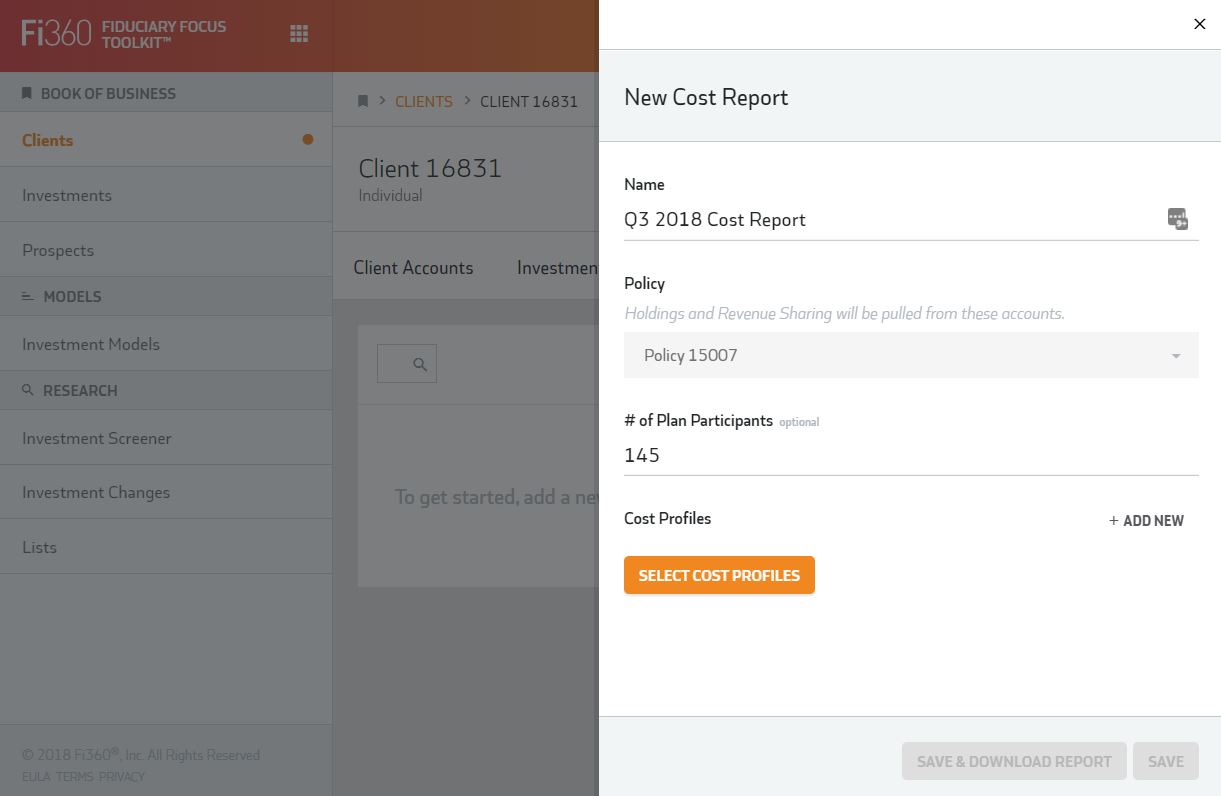The height and width of the screenshot is (796, 1221).
Task: Close the New Cost Report panel
Action: [x=1199, y=24]
